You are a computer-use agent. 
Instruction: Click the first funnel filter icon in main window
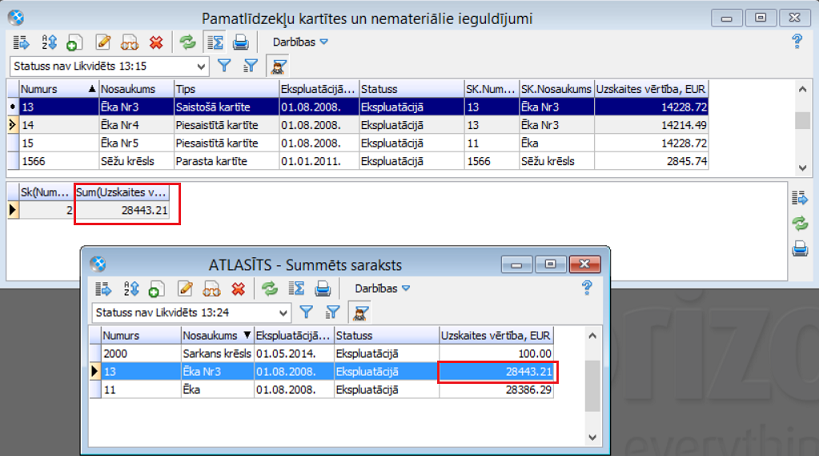224,66
